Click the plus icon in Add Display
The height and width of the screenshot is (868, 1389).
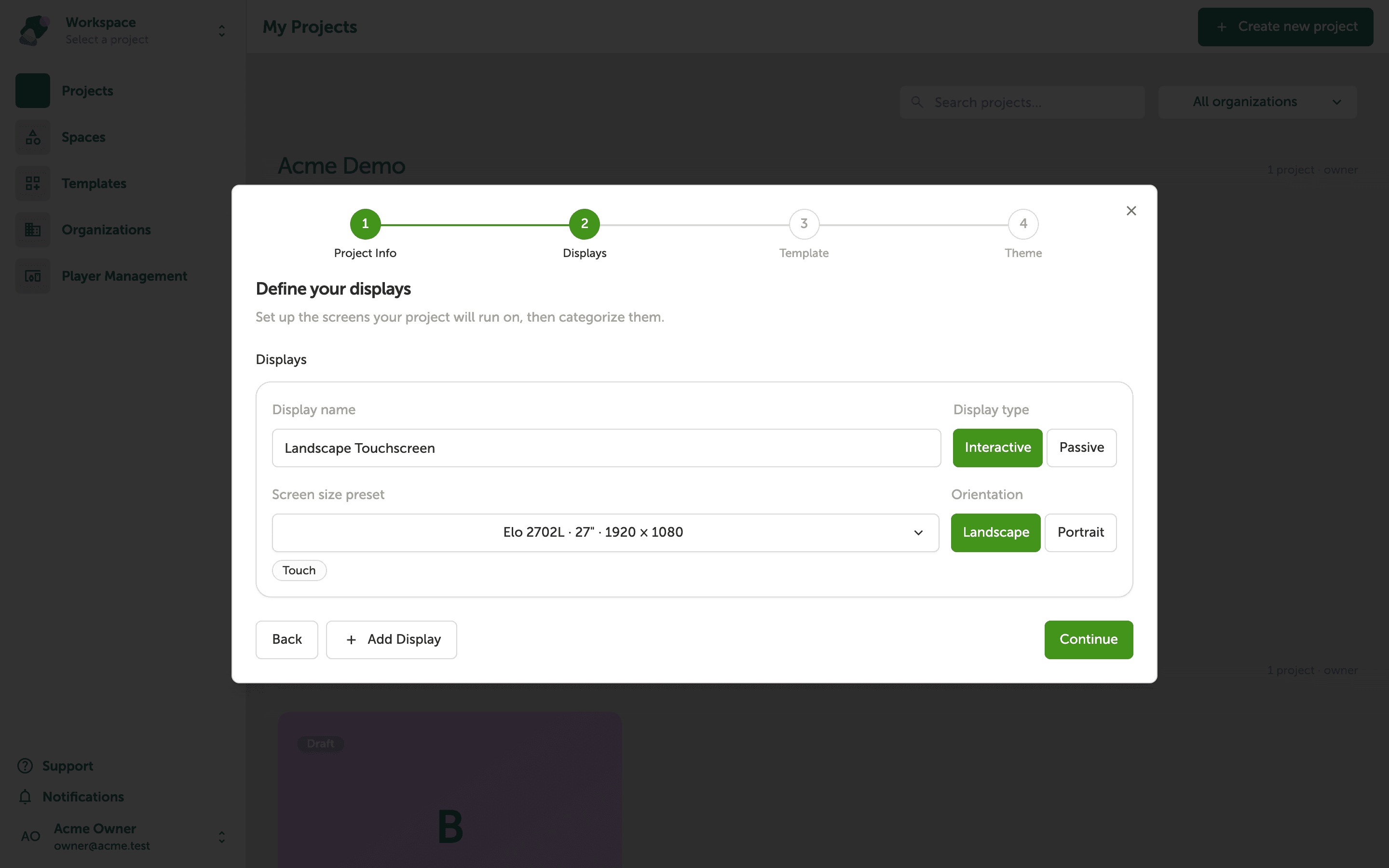(351, 639)
